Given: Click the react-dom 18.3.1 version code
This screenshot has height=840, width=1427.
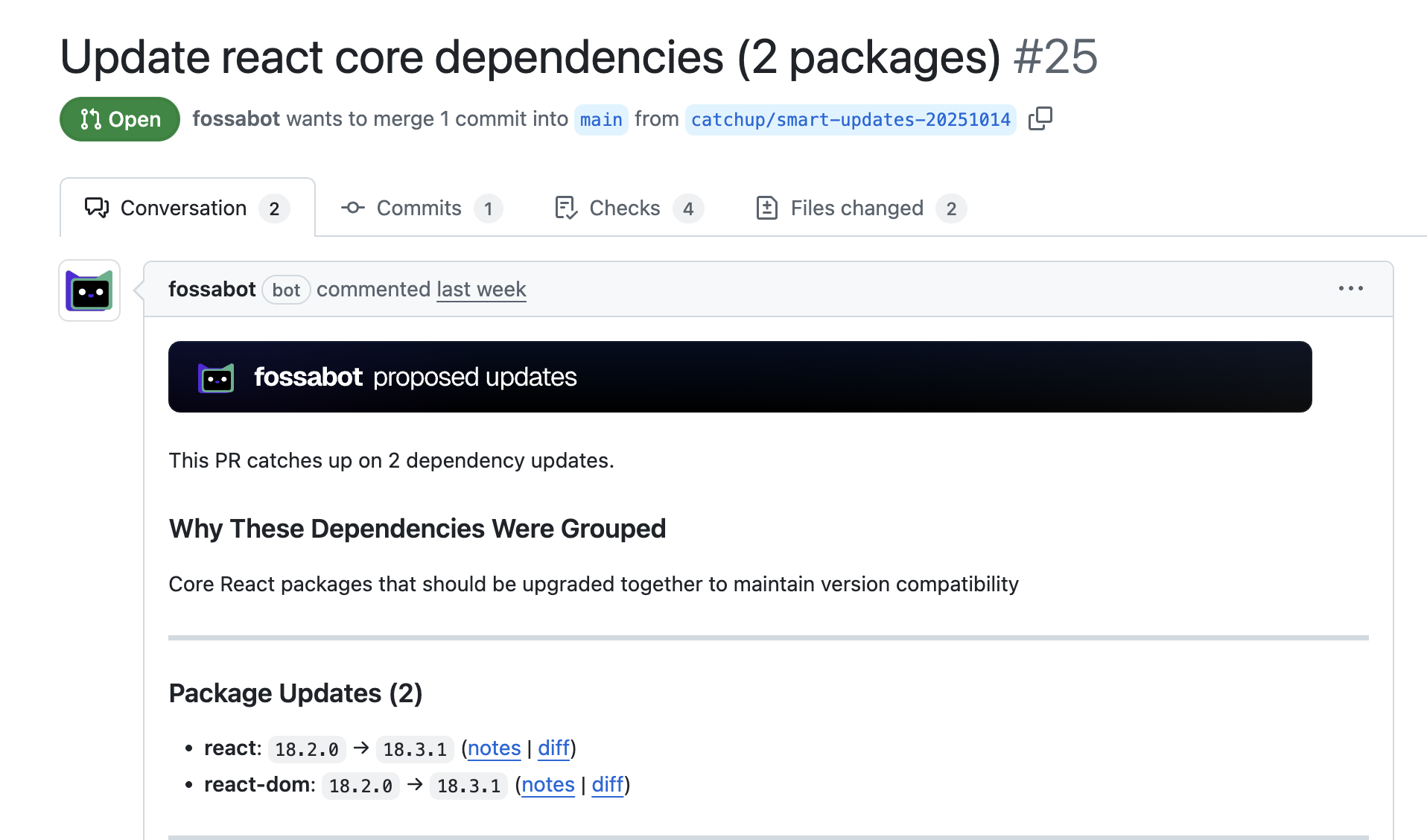Looking at the screenshot, I should point(468,785).
